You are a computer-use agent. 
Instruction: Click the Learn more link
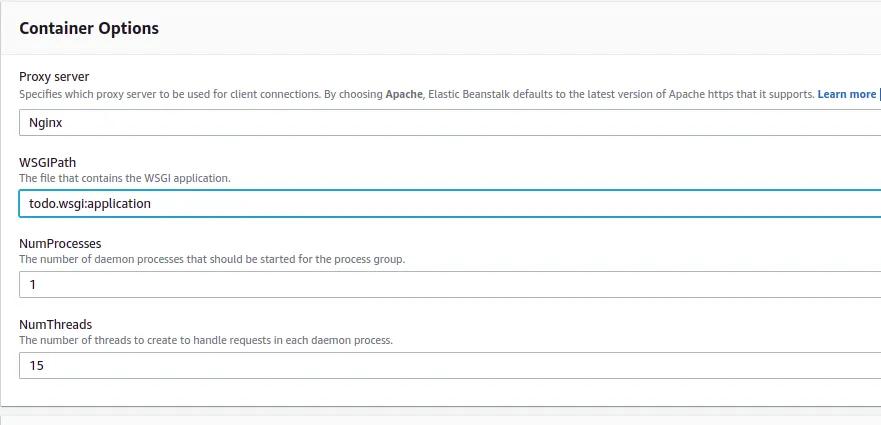pos(846,94)
